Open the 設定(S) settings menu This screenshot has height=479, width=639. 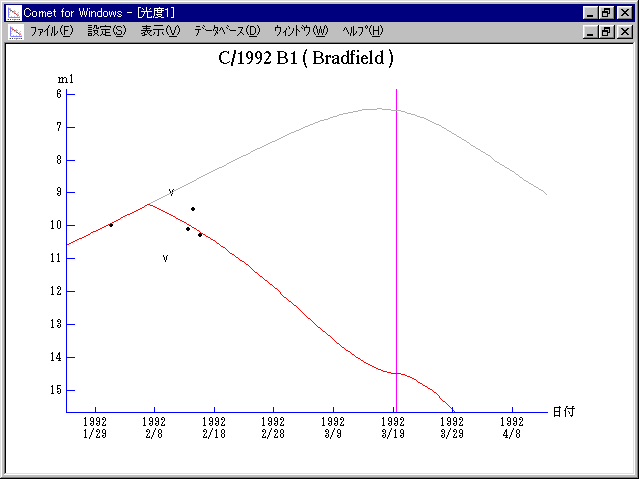[107, 31]
